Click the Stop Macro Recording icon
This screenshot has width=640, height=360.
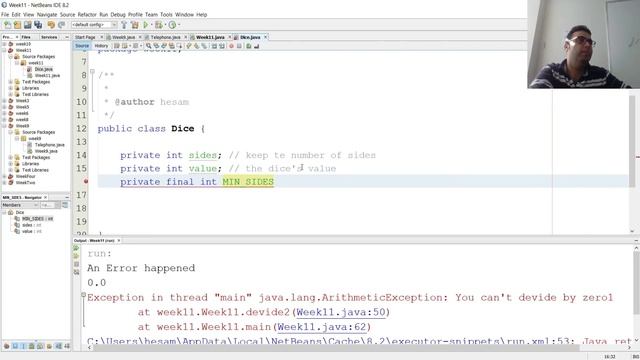point(239,46)
